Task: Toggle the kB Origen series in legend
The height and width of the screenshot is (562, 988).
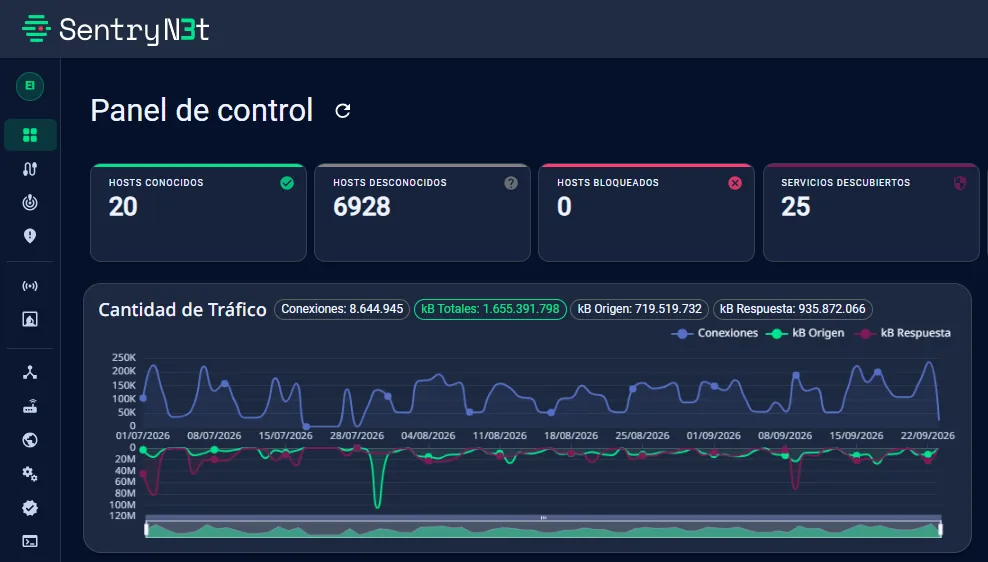Action: [805, 333]
